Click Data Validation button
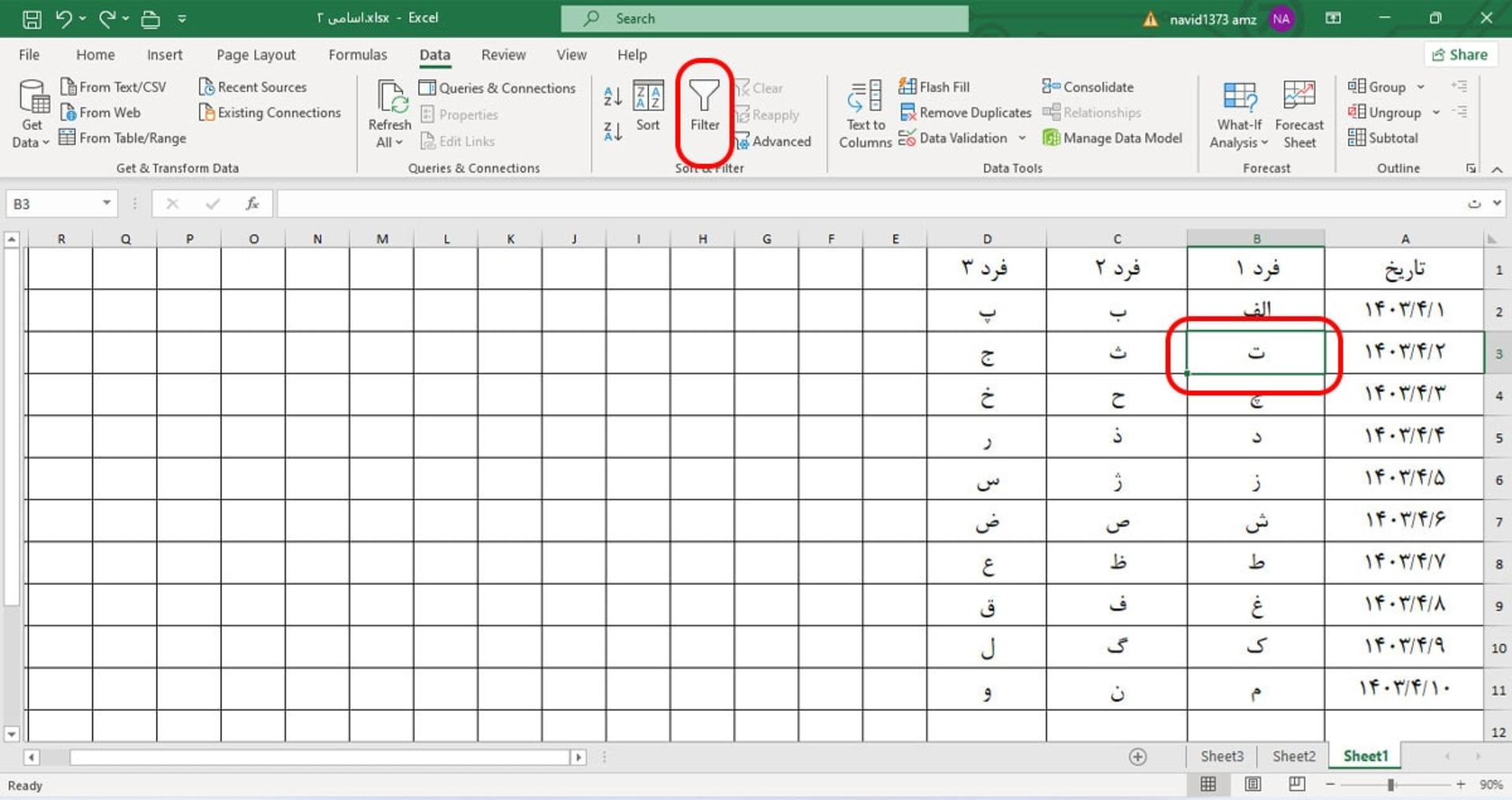Viewport: 1512px width, 800px height. pyautogui.click(x=954, y=138)
